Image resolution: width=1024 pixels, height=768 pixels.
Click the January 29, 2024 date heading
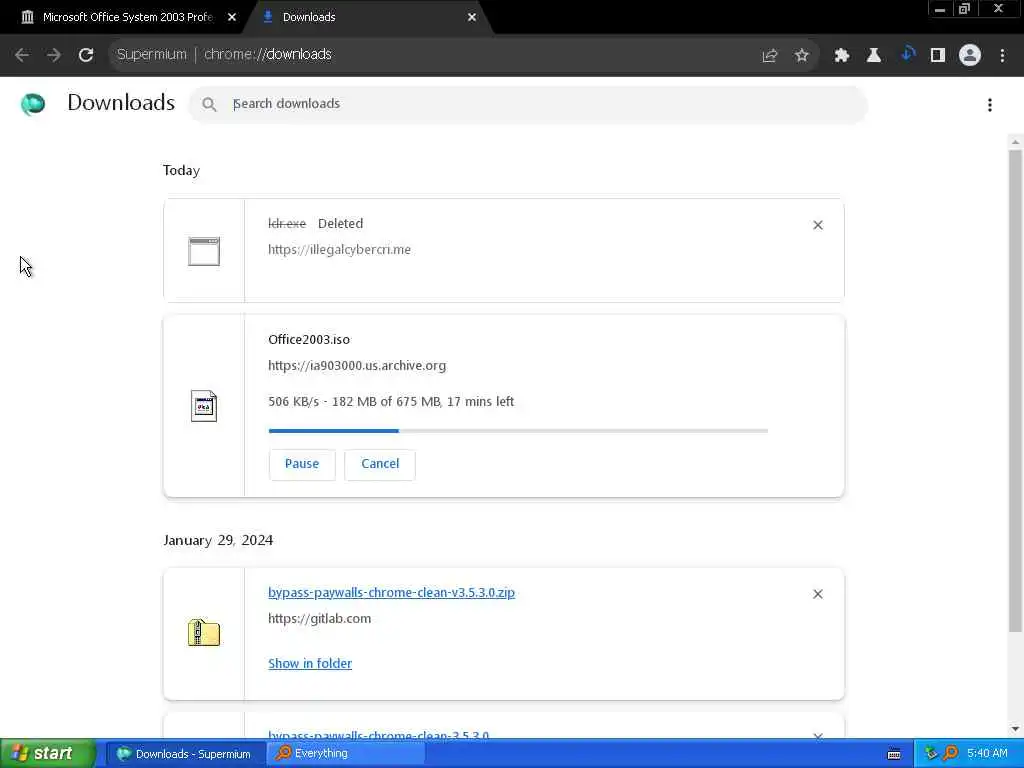tap(218, 541)
